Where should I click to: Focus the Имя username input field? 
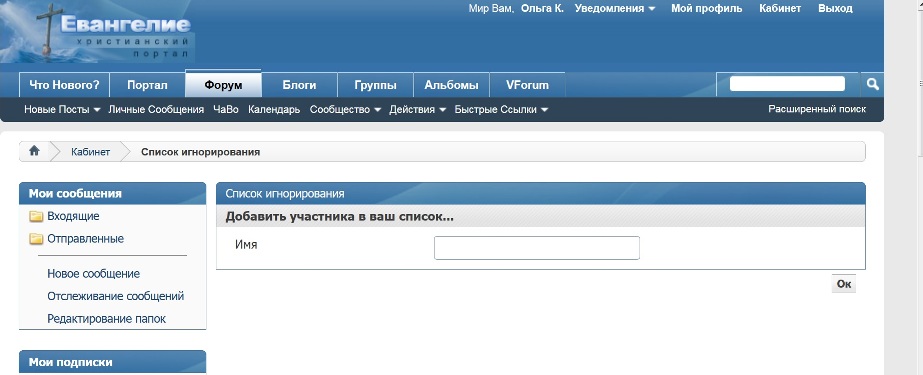point(537,248)
